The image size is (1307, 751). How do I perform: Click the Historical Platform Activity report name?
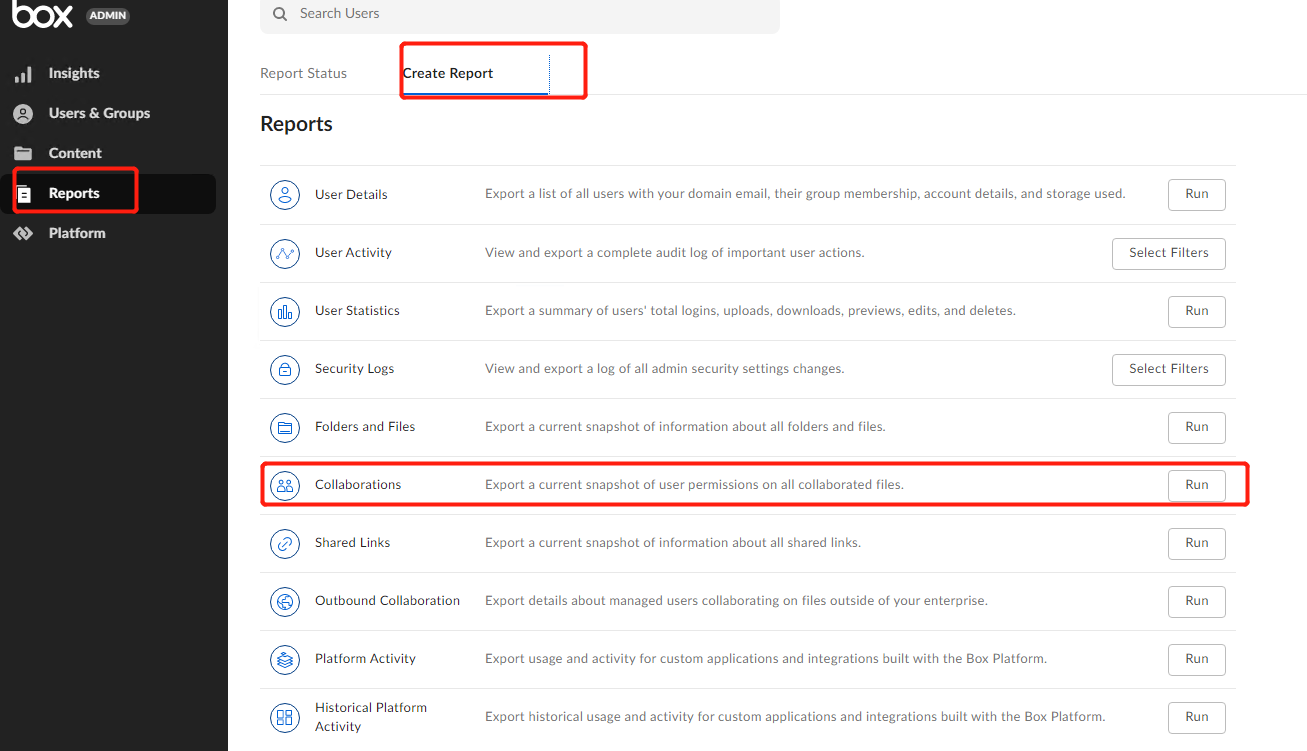pyautogui.click(x=371, y=717)
